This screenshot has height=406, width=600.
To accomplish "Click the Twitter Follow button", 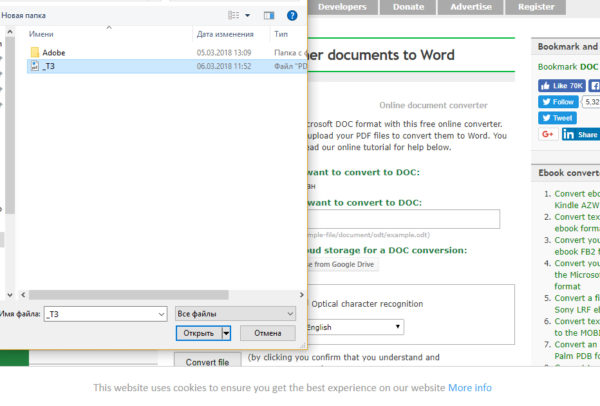I will click(558, 102).
